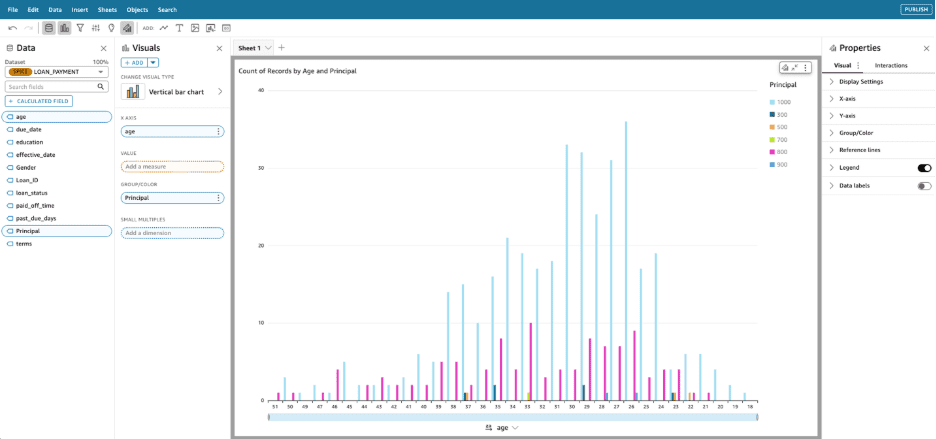Click the undo arrow in the toolbar
936x439 pixels.
pyautogui.click(x=12, y=28)
